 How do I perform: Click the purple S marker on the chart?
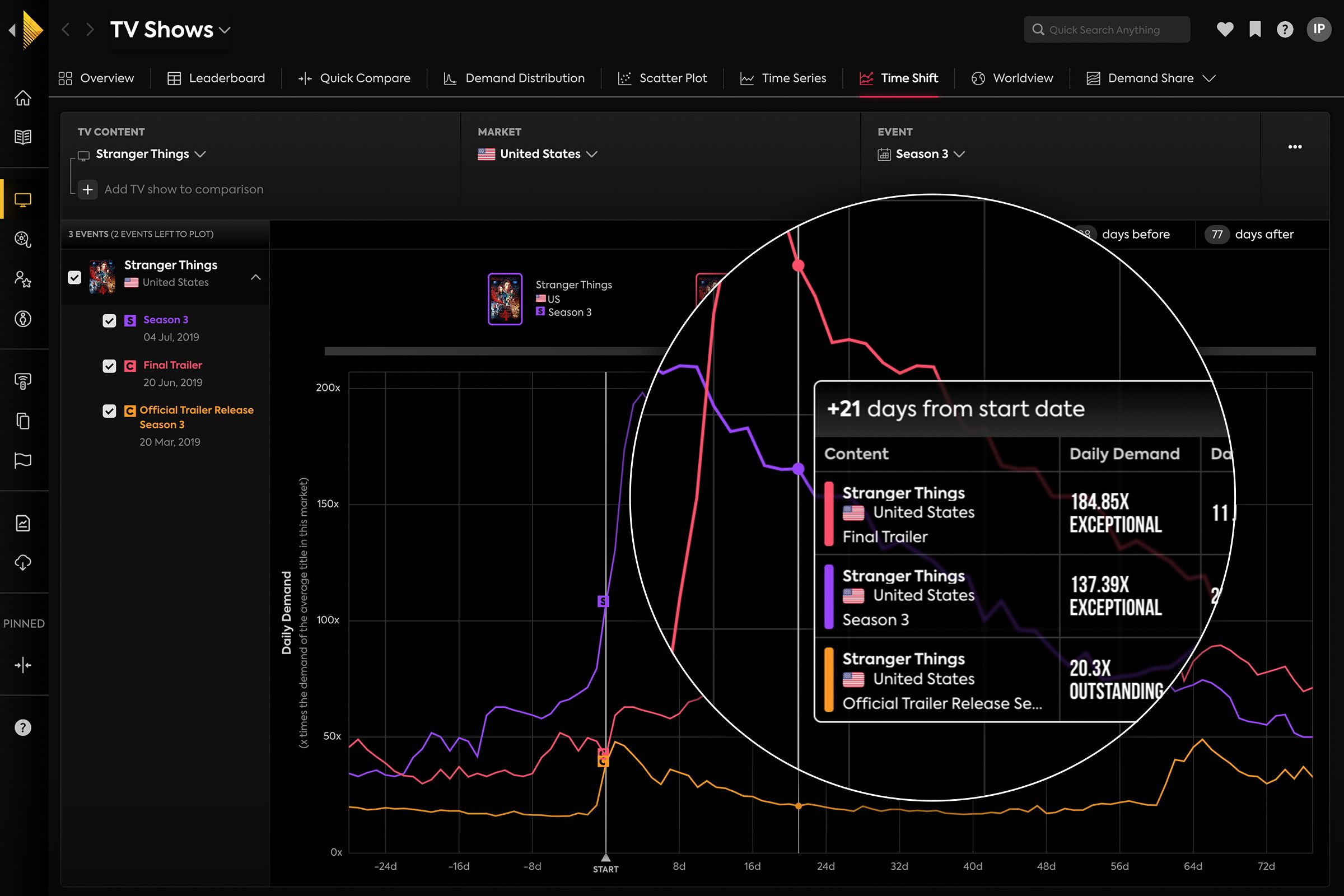point(603,601)
